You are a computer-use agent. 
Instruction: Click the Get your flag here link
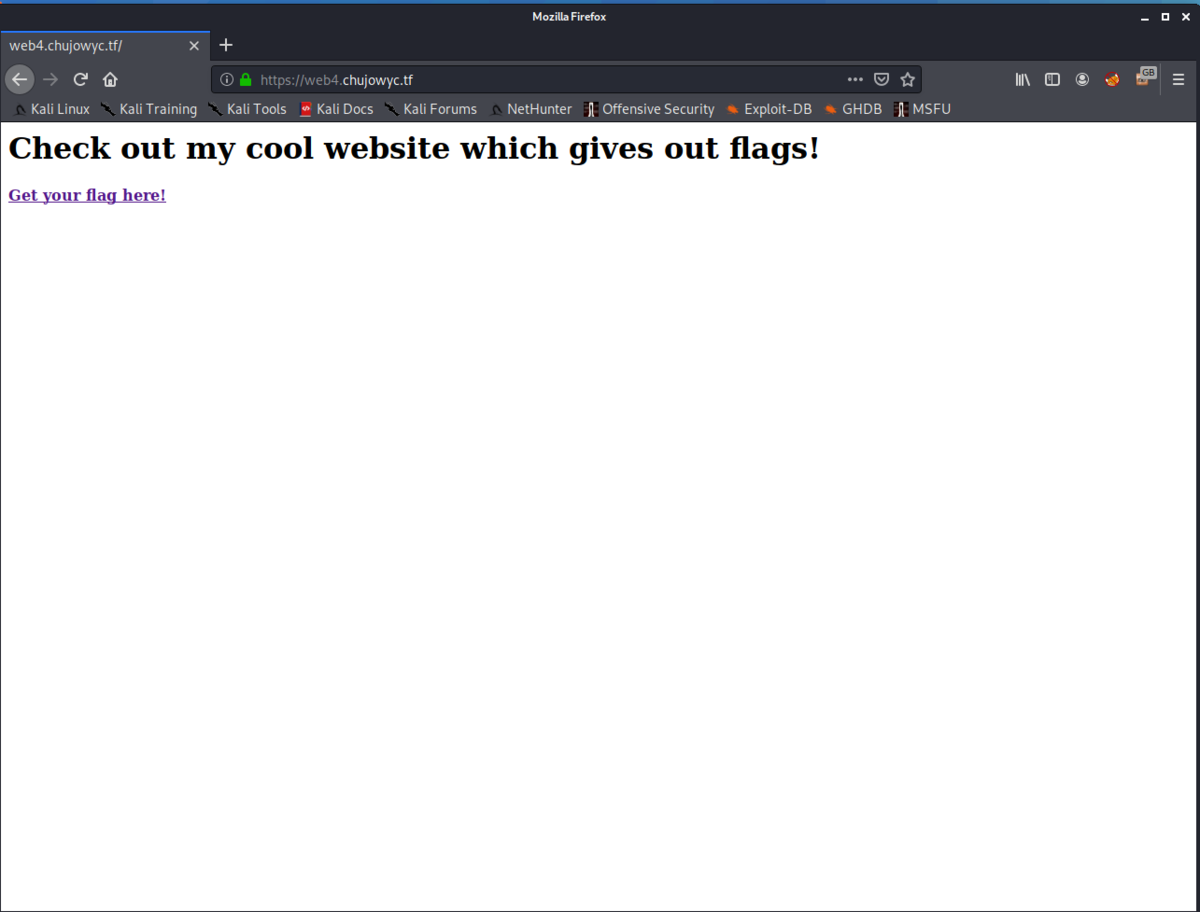pyautogui.click(x=86, y=195)
